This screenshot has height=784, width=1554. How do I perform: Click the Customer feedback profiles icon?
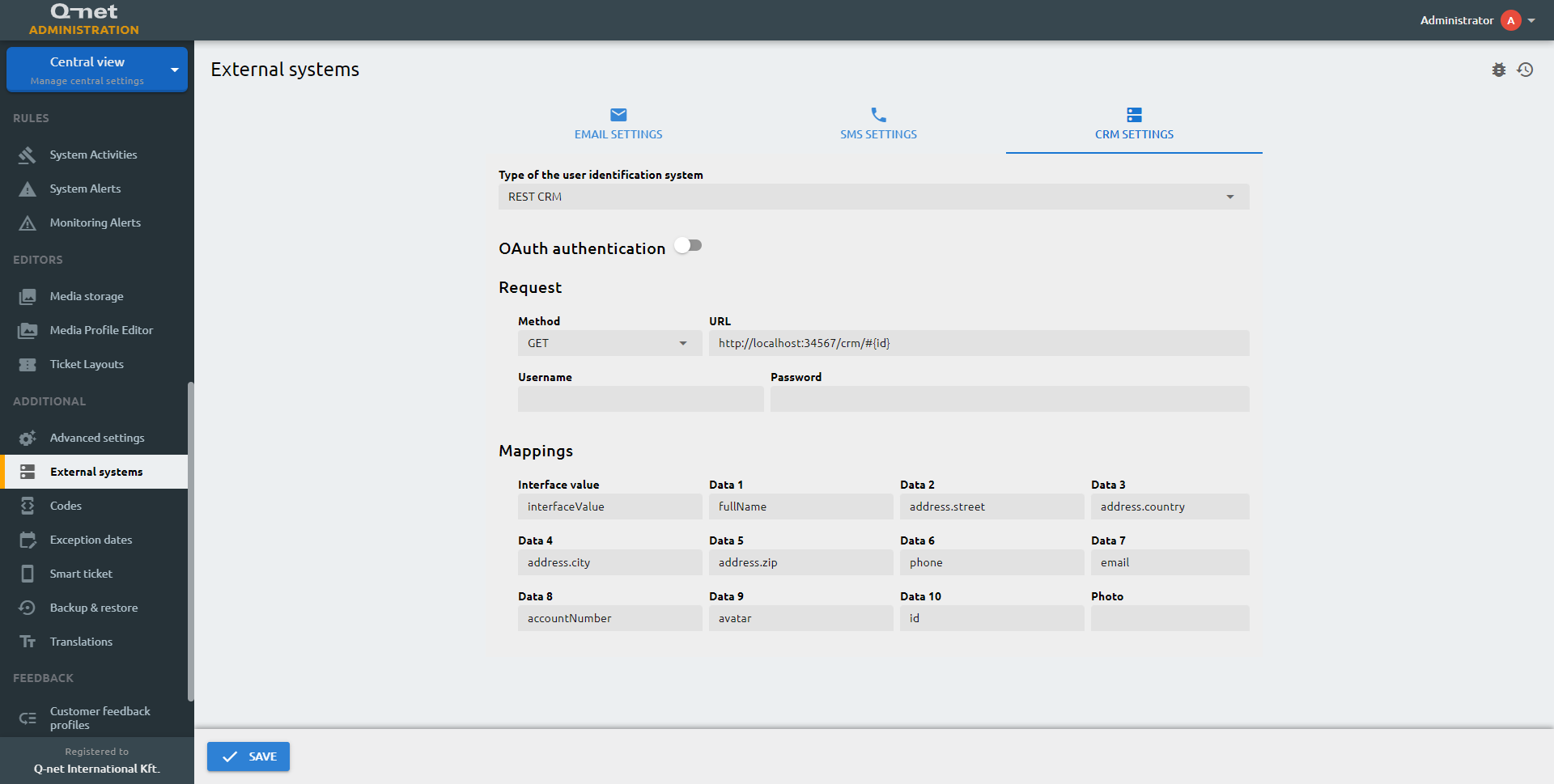point(28,718)
